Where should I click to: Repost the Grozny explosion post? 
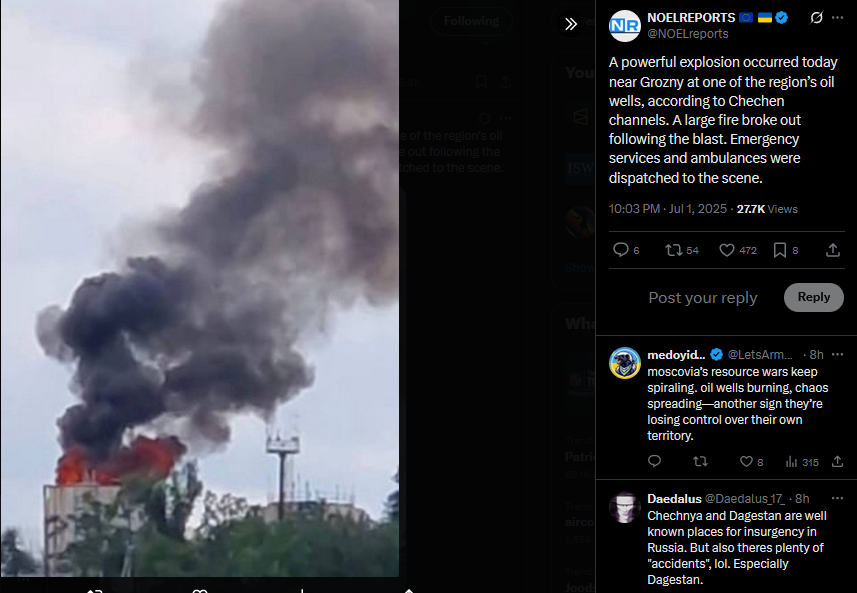[673, 250]
